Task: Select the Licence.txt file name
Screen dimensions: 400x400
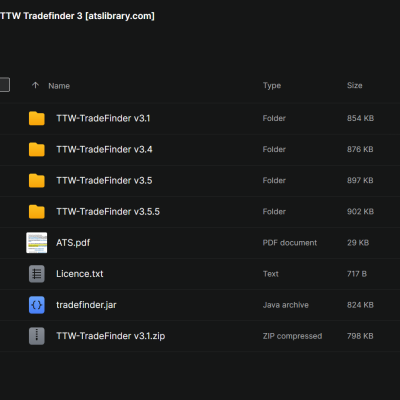Action: pos(80,274)
